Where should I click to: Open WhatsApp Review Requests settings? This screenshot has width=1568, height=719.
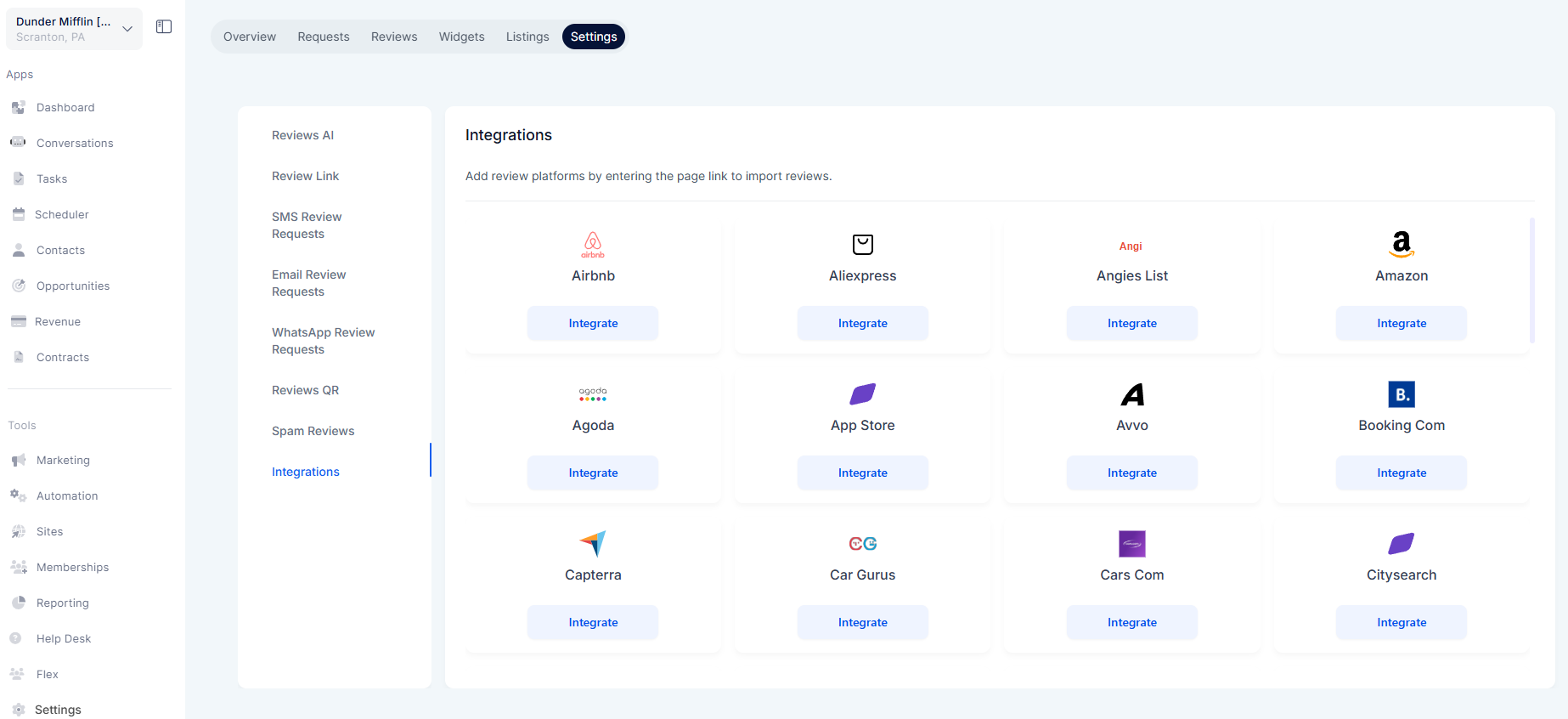[323, 341]
